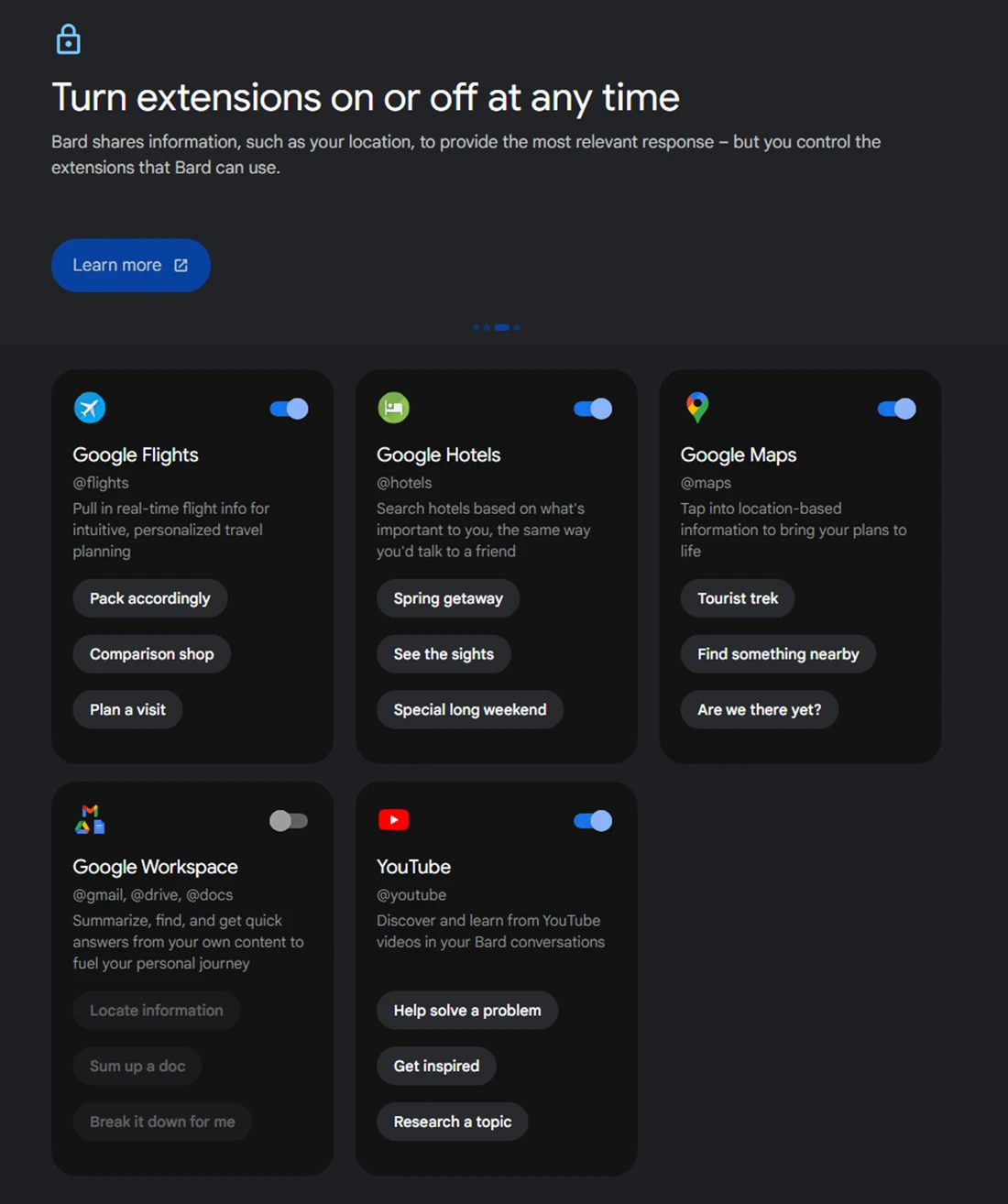Click the active third carousel indicator

tap(501, 327)
